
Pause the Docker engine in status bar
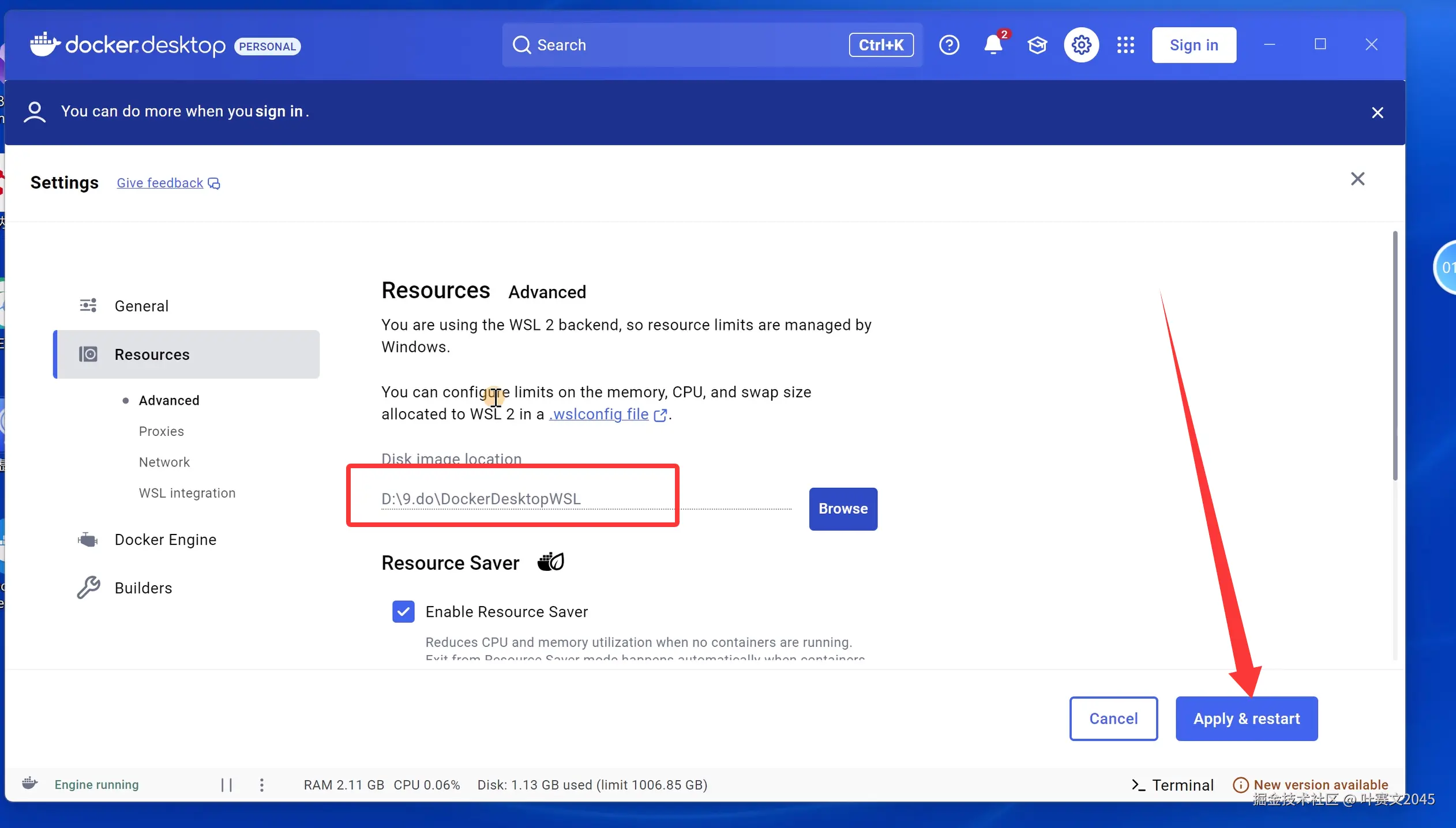pos(227,785)
